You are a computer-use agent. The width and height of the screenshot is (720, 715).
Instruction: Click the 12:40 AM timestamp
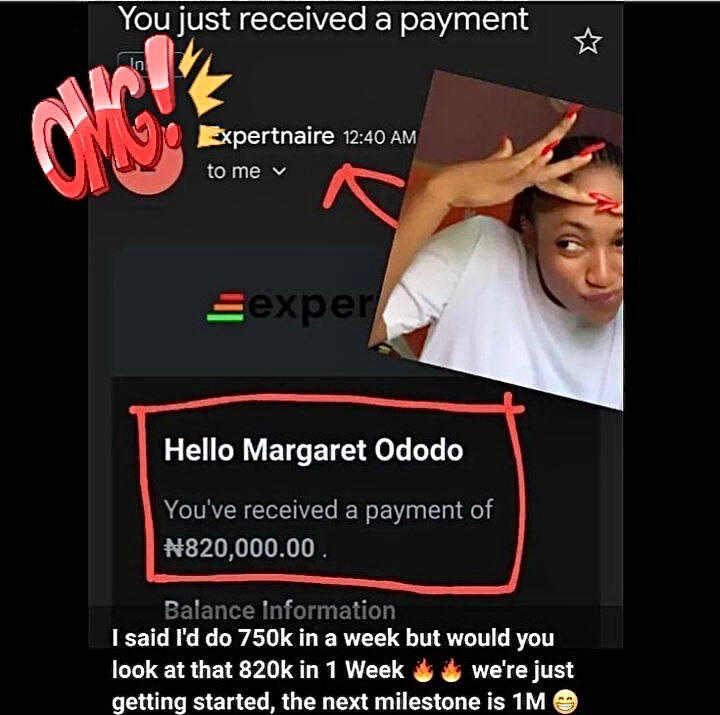(x=379, y=137)
